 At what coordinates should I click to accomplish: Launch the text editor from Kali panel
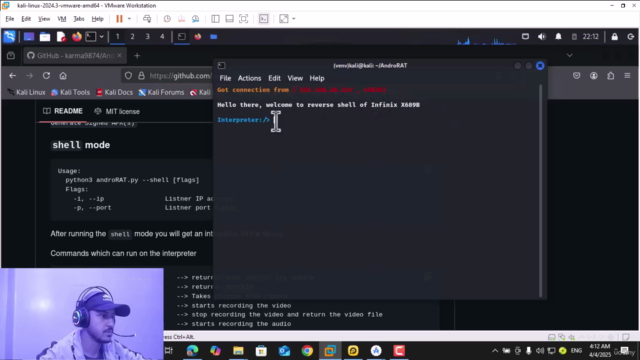(61, 37)
